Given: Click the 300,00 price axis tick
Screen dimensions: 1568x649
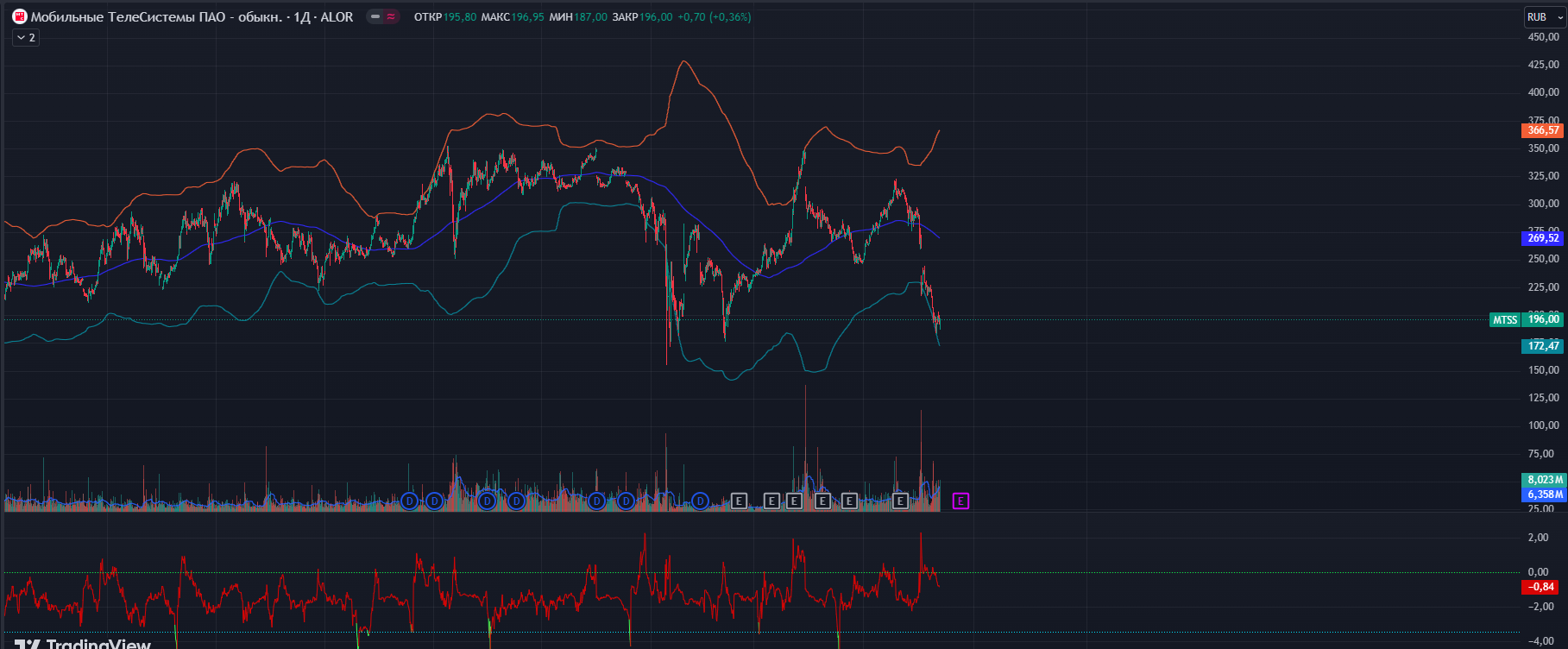Looking at the screenshot, I should pyautogui.click(x=1544, y=204).
